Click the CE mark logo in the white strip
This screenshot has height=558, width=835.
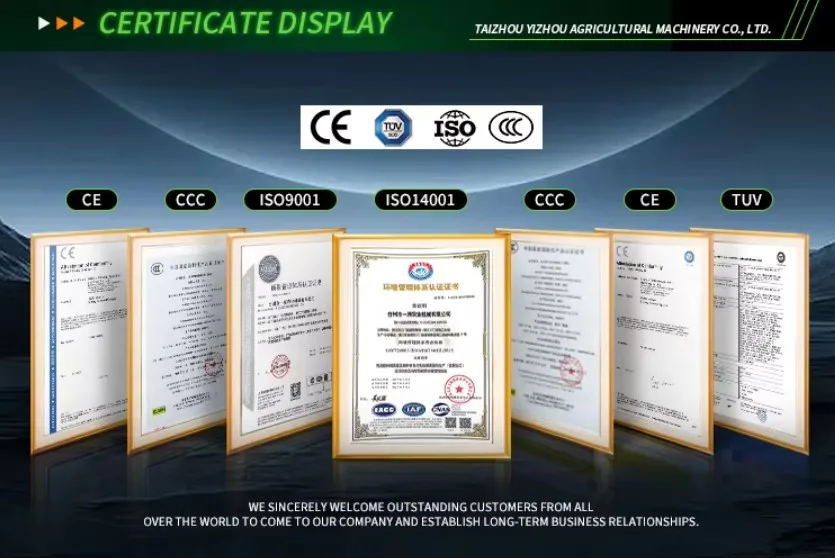pos(330,128)
